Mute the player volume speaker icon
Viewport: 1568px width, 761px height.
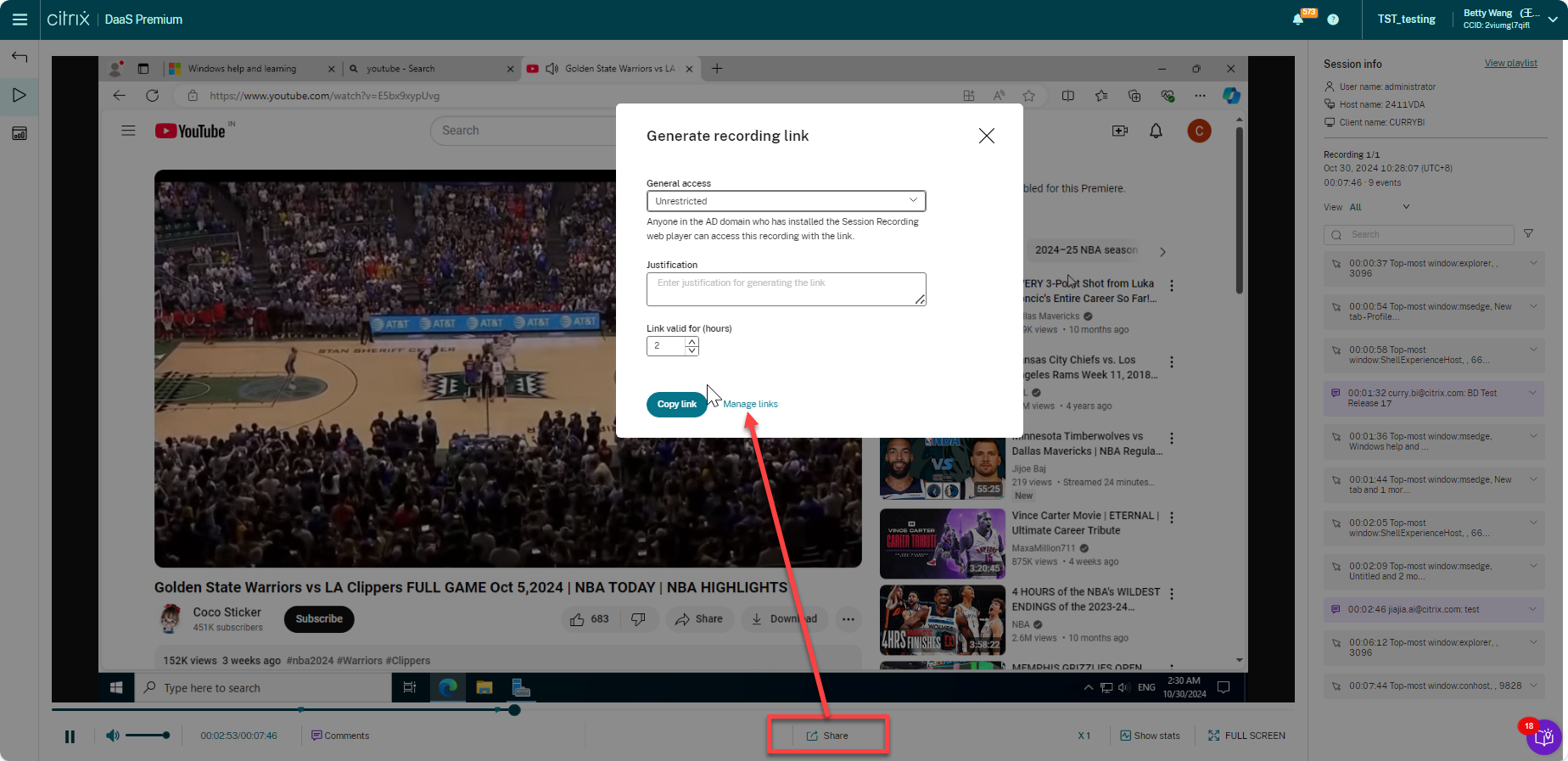click(x=112, y=736)
